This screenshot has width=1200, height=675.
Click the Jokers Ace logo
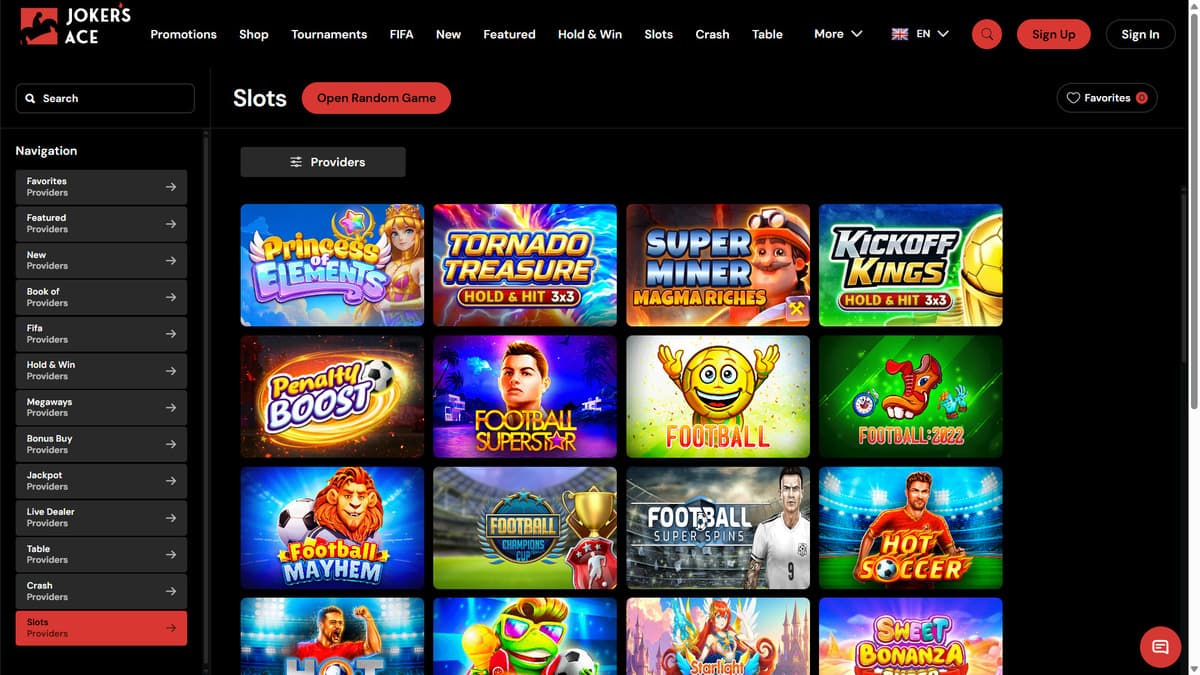[75, 27]
